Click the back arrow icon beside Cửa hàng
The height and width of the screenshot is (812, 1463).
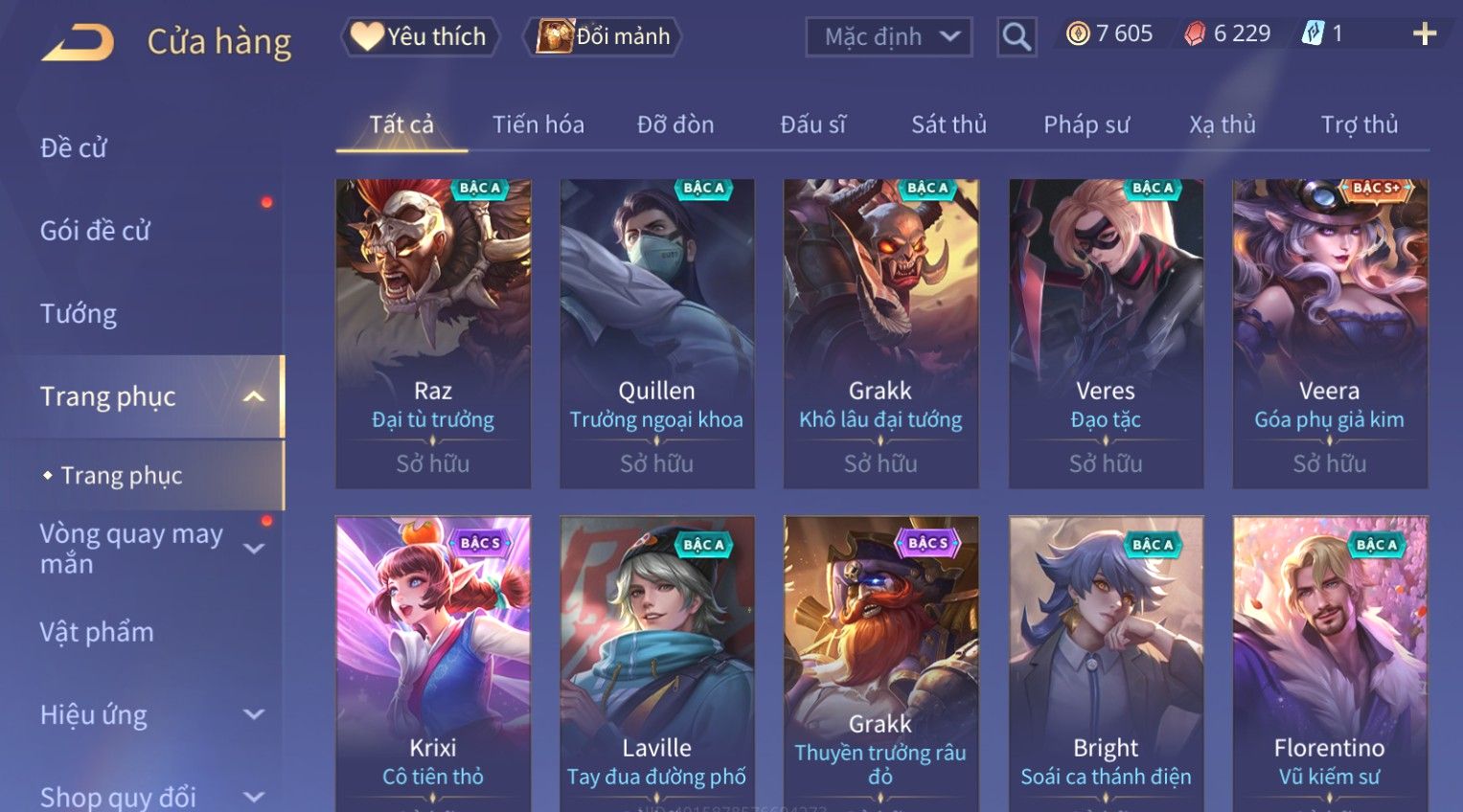(x=78, y=42)
